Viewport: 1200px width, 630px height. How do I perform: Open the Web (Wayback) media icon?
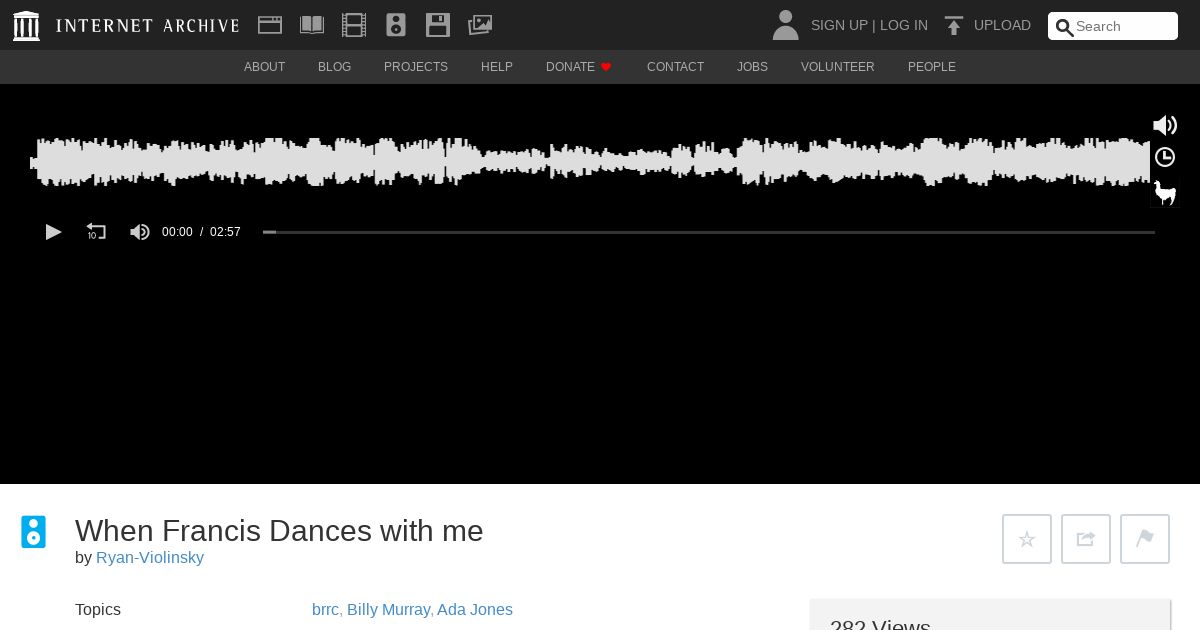click(270, 25)
